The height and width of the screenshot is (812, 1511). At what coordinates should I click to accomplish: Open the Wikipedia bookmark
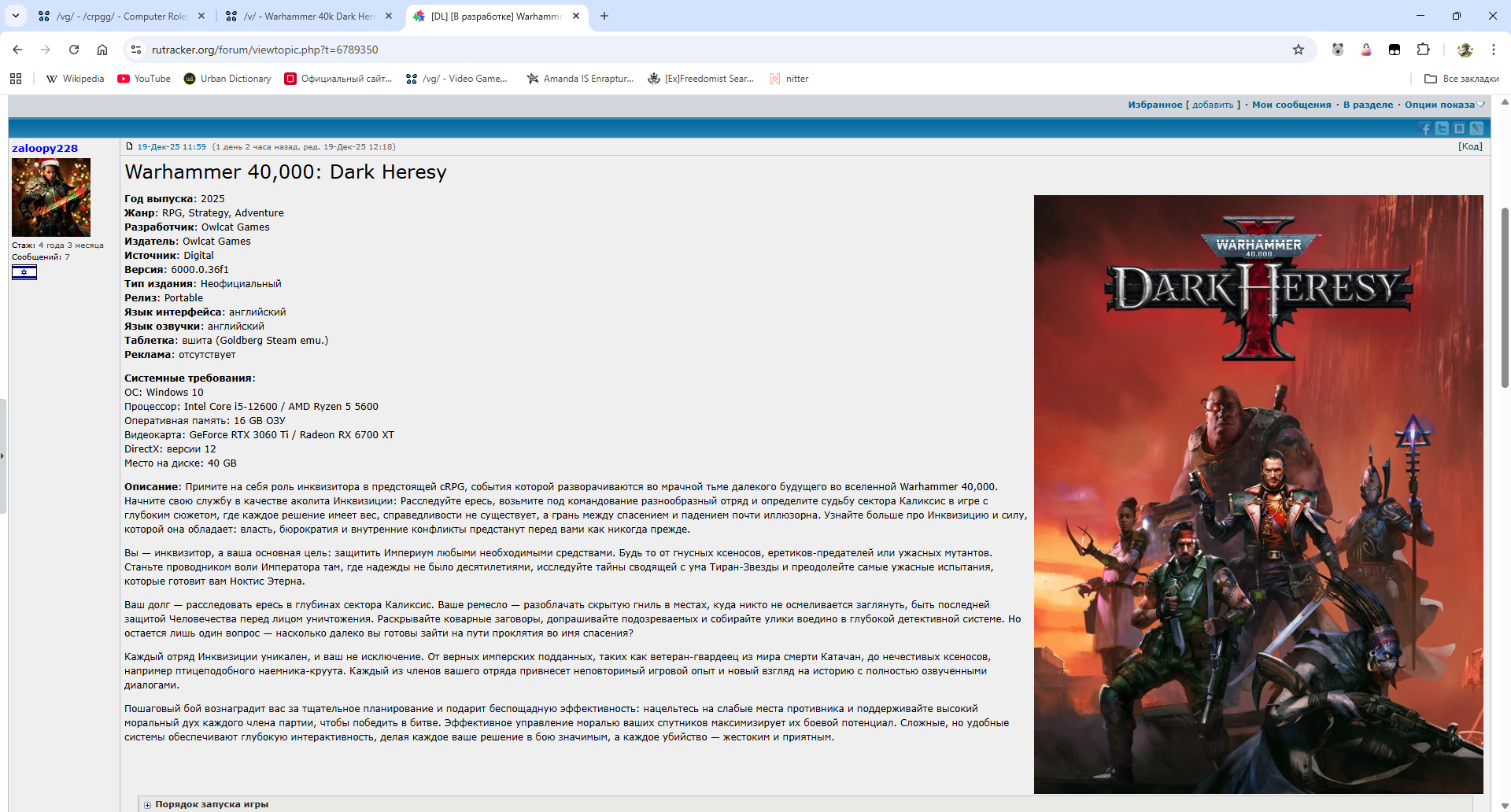[x=76, y=79]
